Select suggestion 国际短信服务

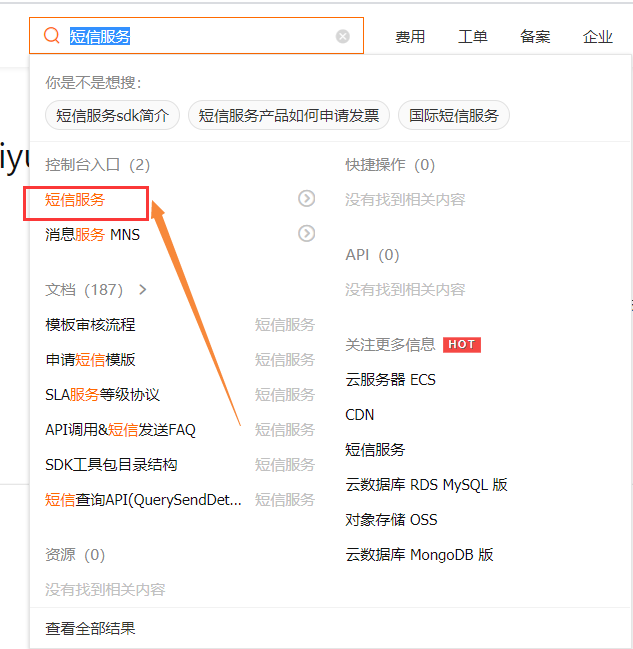click(x=454, y=115)
